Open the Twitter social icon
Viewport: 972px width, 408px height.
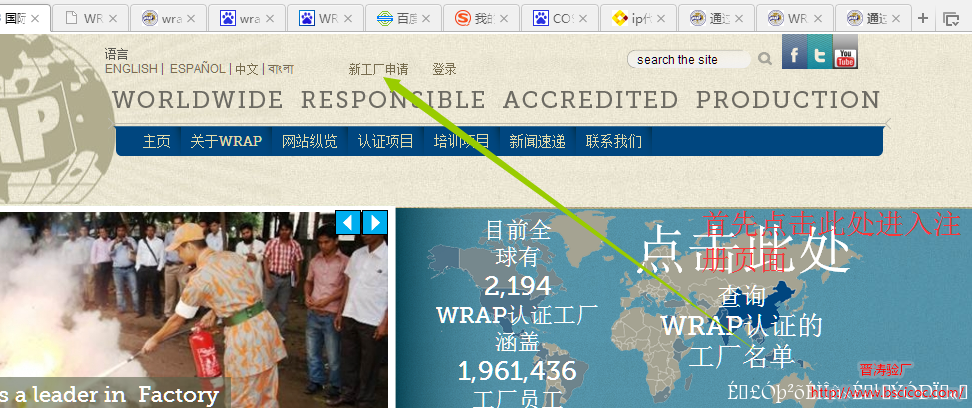[820, 53]
